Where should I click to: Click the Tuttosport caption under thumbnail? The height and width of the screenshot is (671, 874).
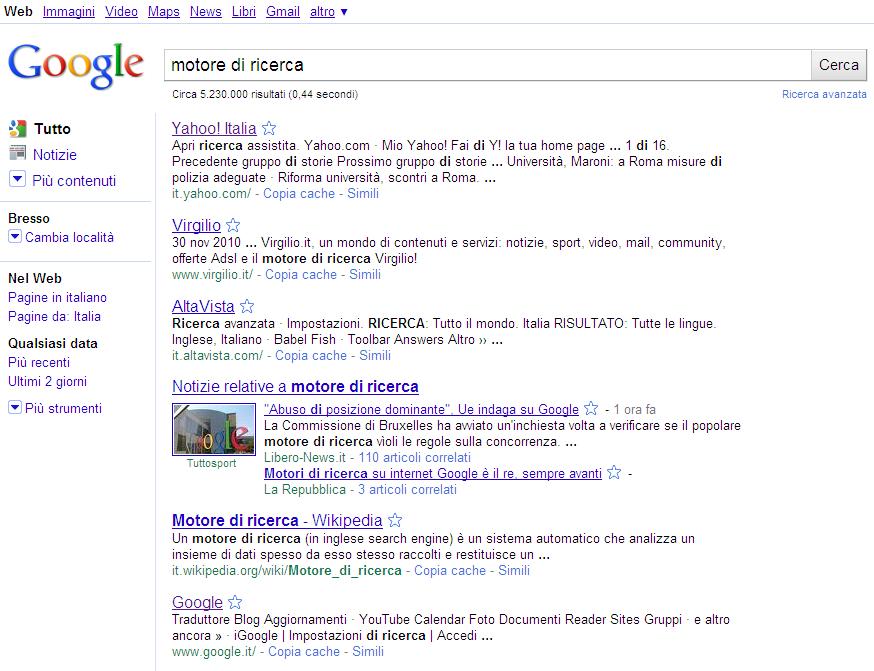(211, 463)
